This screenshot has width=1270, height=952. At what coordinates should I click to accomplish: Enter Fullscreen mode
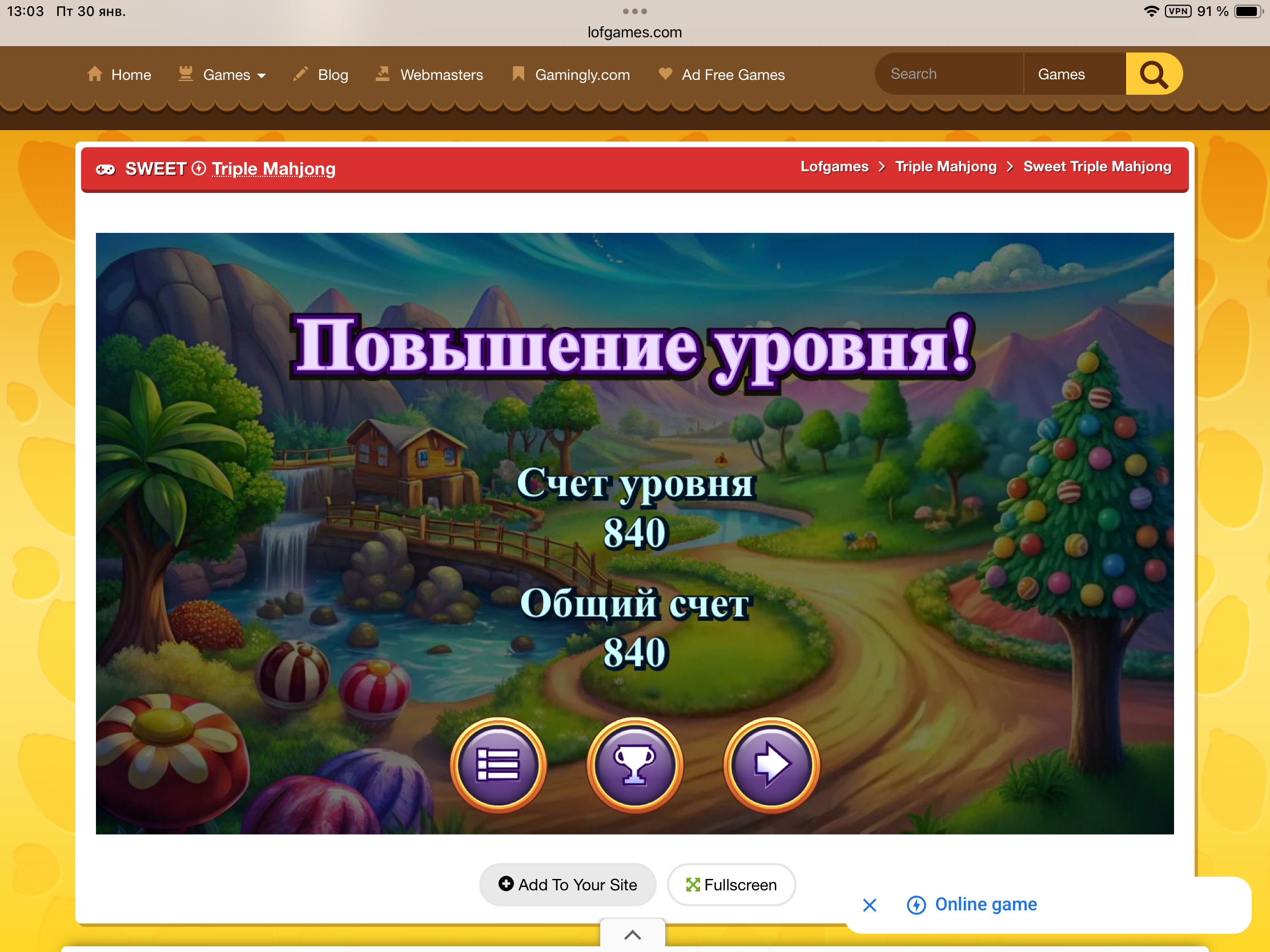(x=731, y=884)
